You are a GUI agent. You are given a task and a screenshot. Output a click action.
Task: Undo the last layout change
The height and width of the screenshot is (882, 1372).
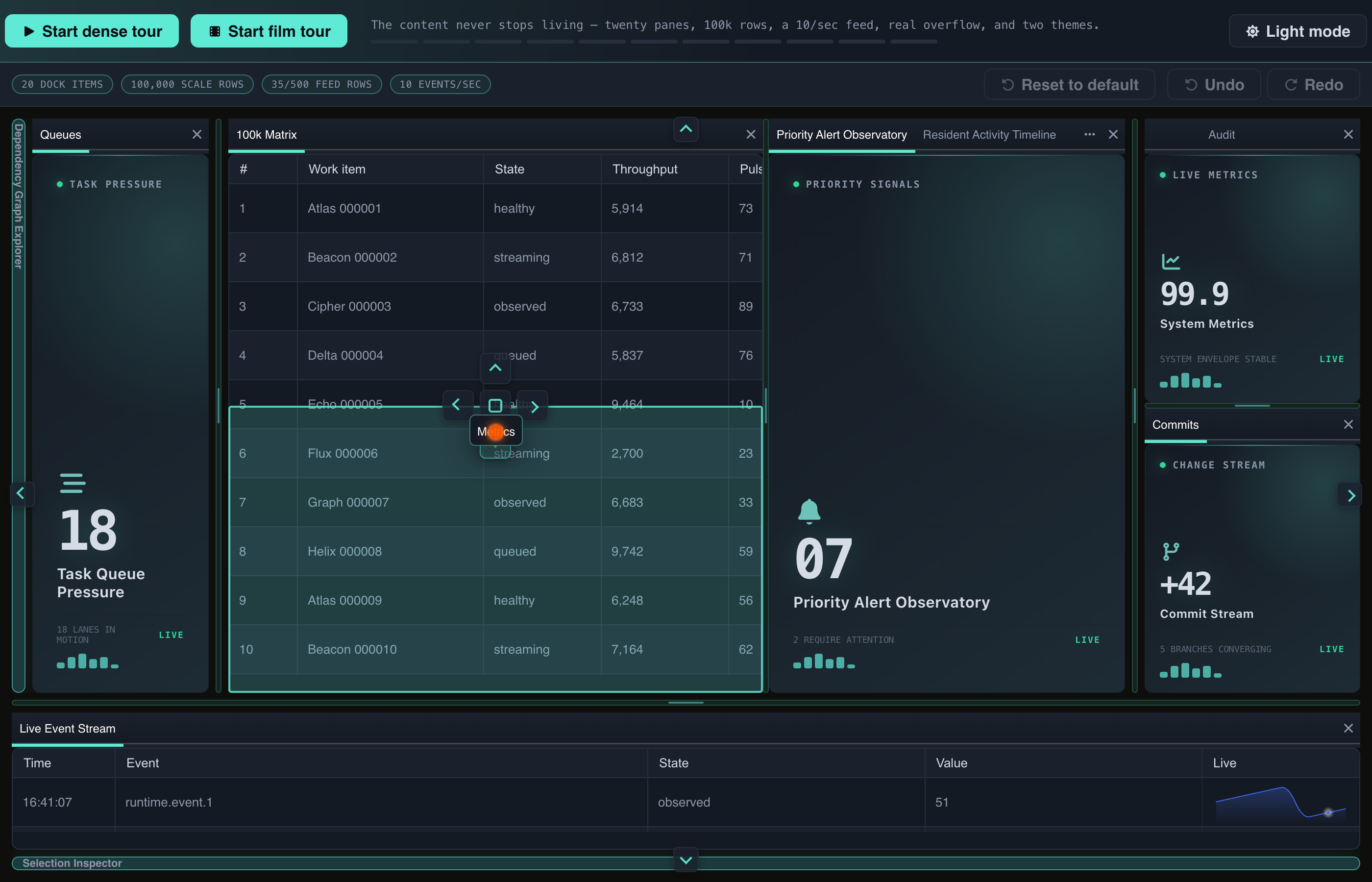(1213, 85)
